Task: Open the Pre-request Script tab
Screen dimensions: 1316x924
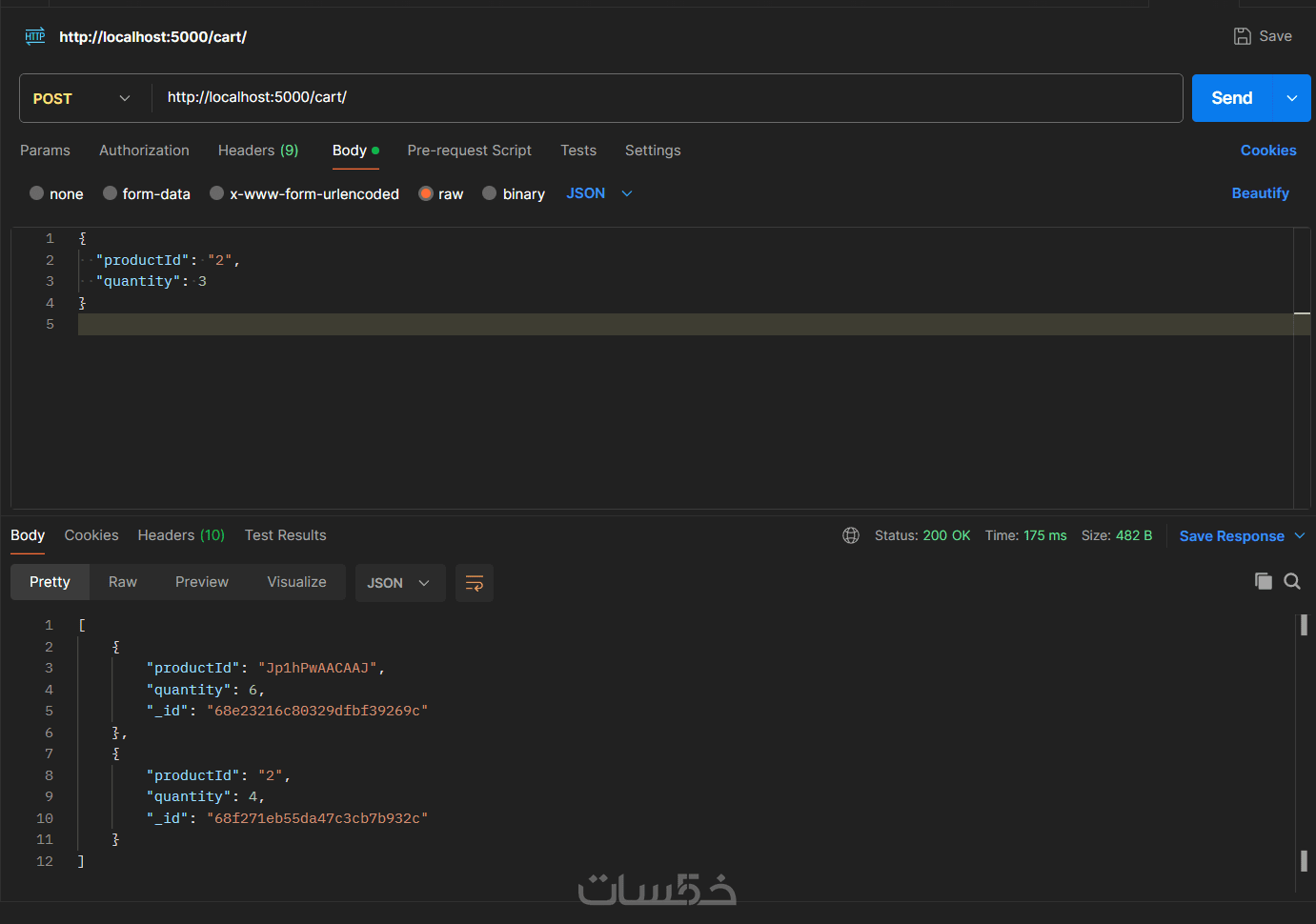Action: click(469, 151)
